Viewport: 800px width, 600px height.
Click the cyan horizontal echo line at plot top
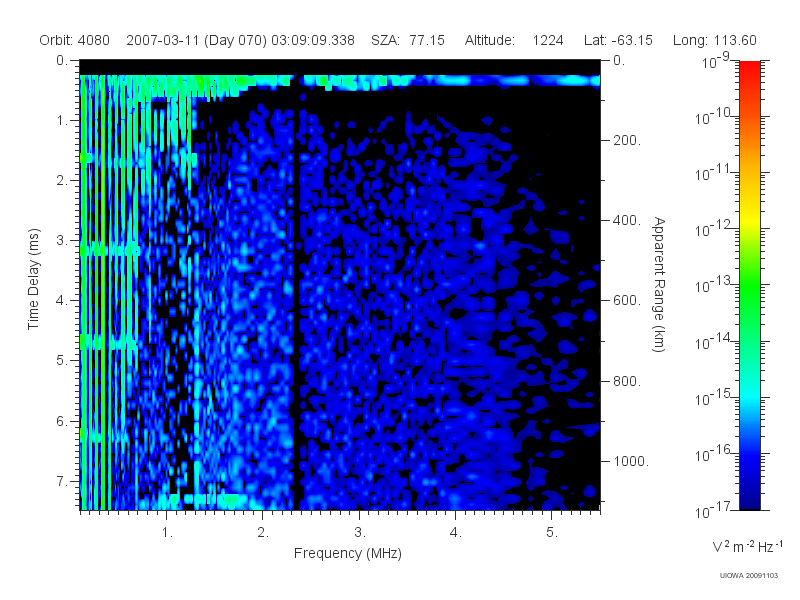coord(340,81)
